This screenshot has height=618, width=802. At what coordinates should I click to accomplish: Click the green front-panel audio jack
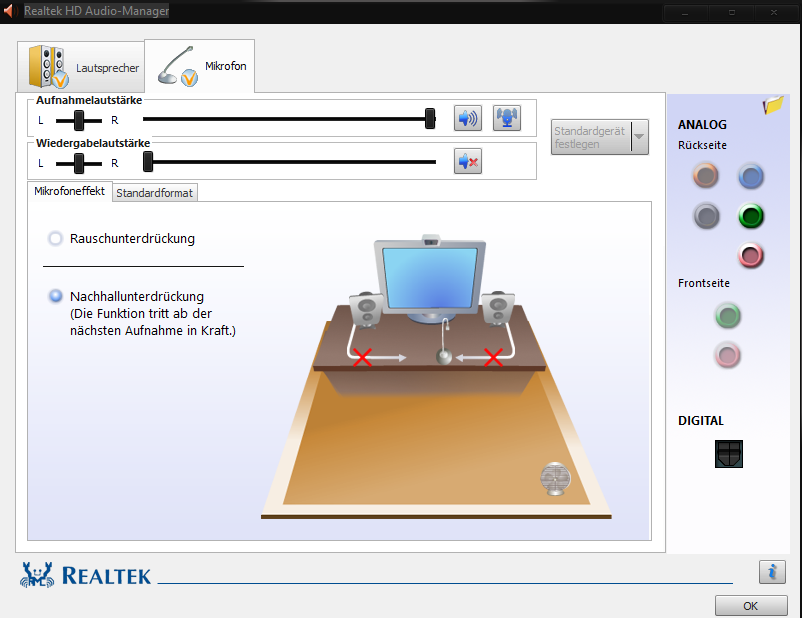pos(727,315)
